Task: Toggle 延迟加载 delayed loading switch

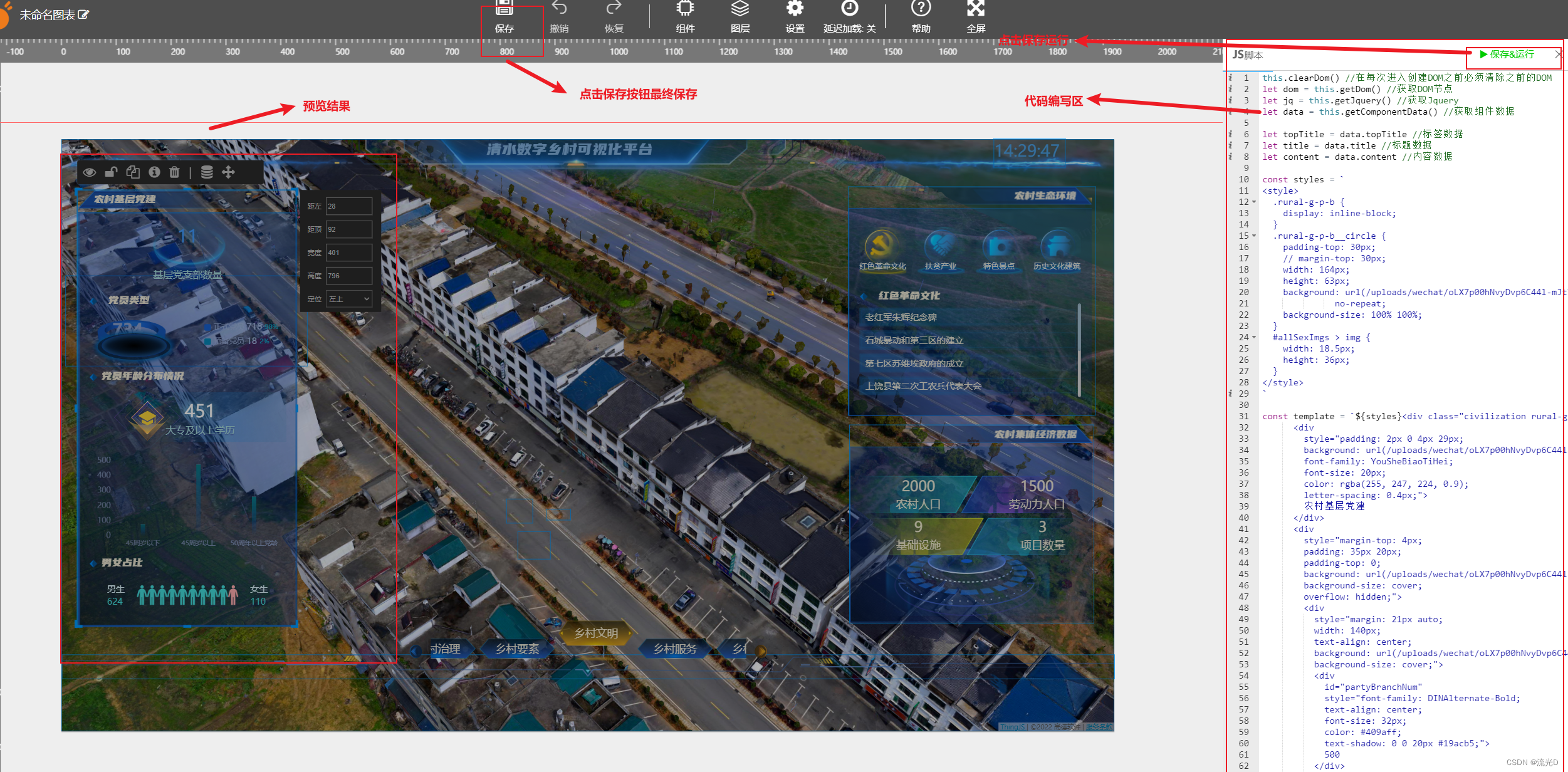Action: [x=850, y=9]
